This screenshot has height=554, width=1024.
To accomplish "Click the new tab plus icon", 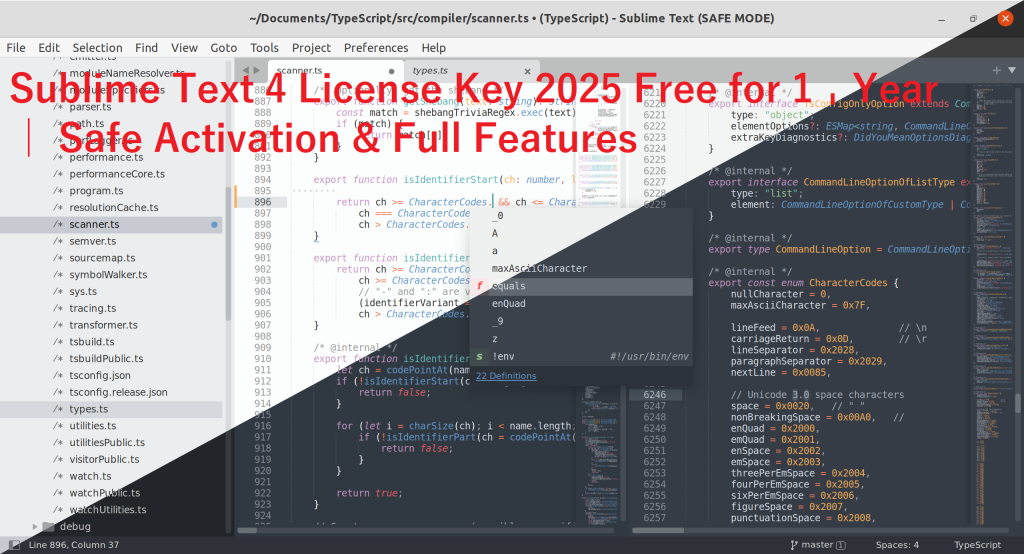I will click(996, 70).
